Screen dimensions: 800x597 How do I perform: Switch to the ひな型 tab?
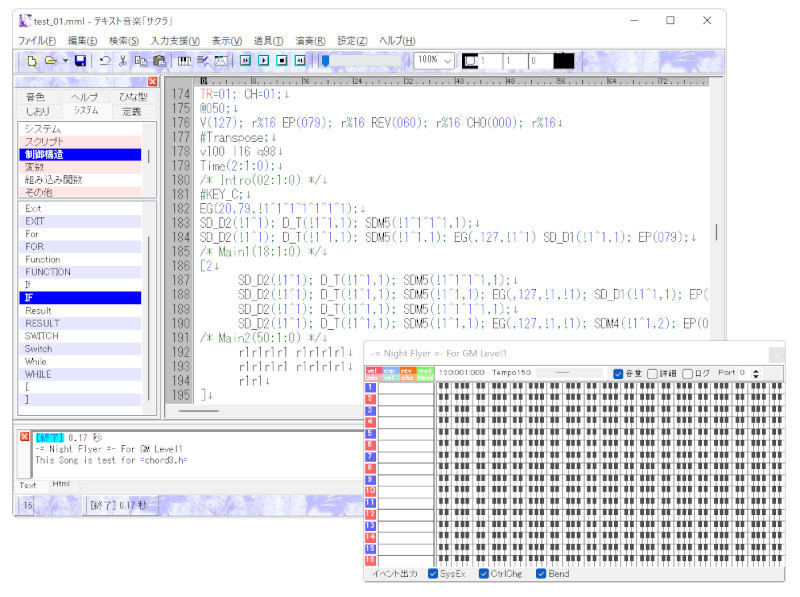click(133, 97)
